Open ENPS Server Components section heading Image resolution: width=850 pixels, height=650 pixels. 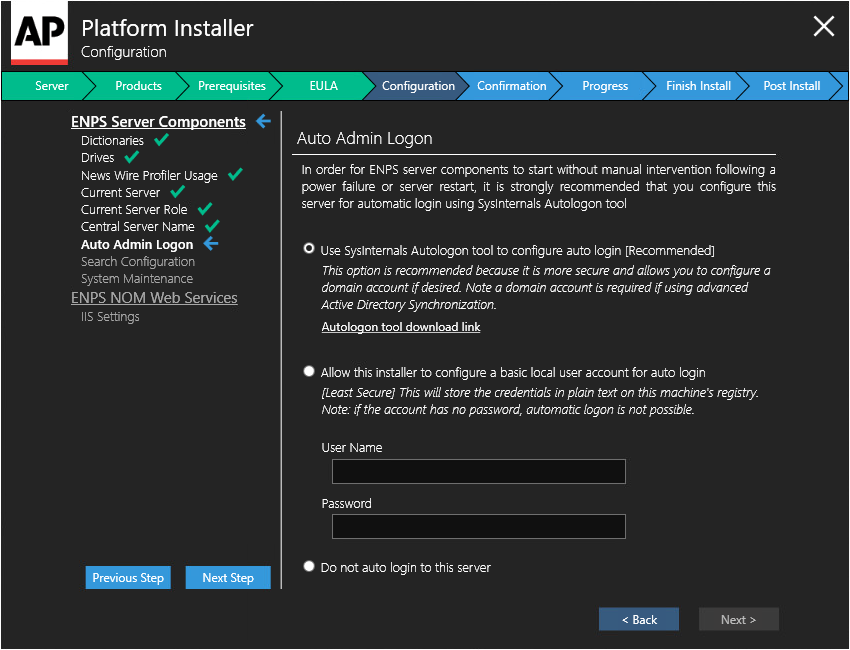click(x=158, y=121)
